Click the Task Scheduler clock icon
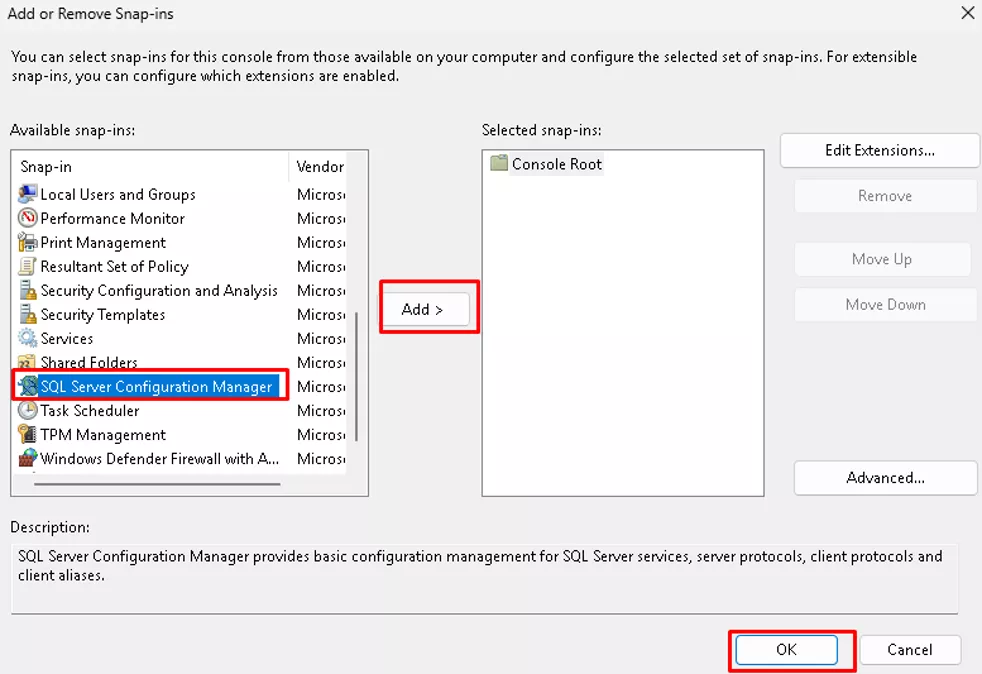Viewport: 982px width, 674px height. 28,410
